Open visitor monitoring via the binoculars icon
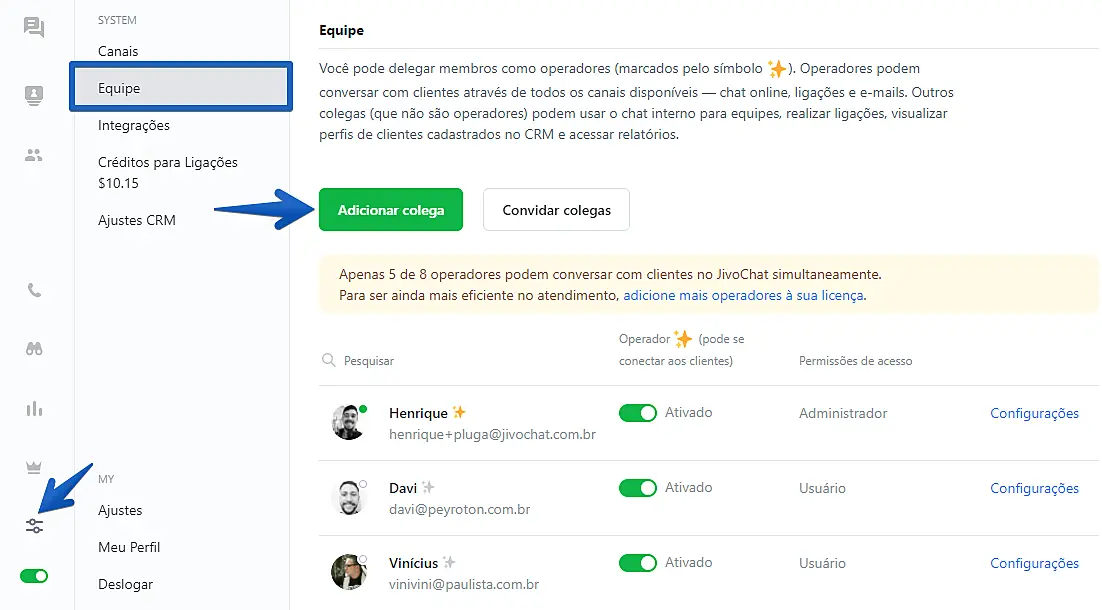The image size is (1102, 610). pyautogui.click(x=33, y=349)
